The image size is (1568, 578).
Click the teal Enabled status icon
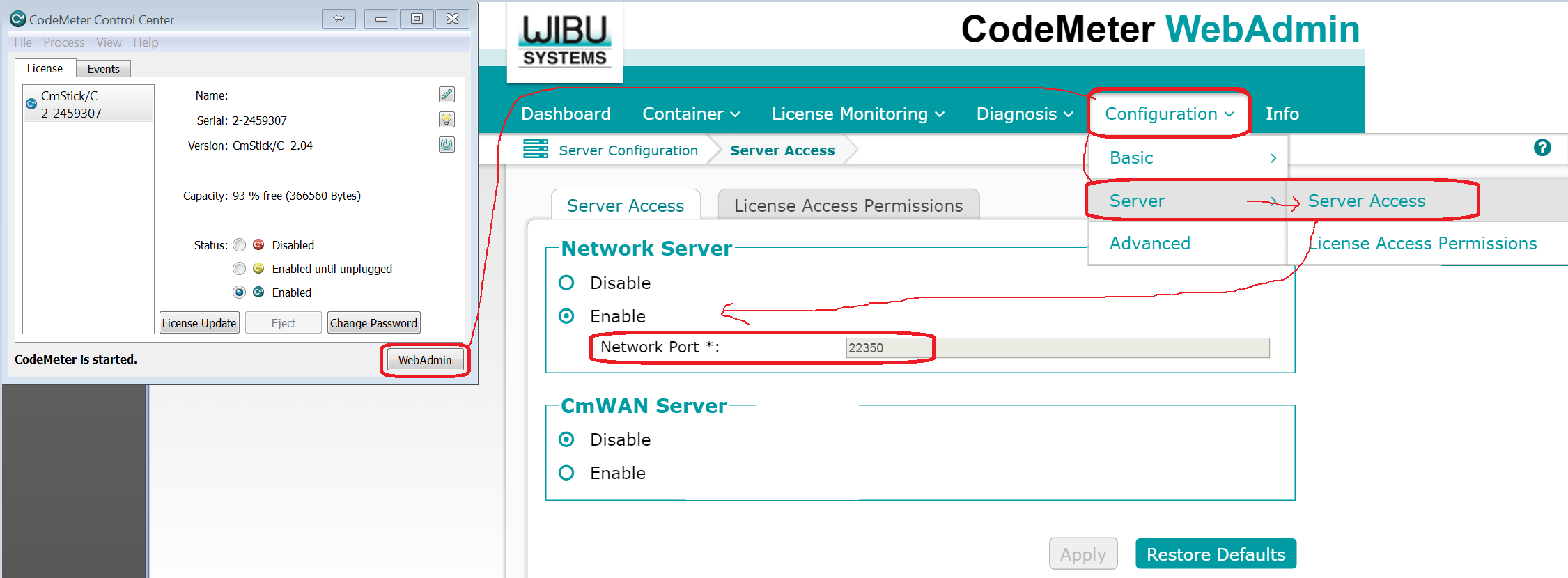pos(258,292)
